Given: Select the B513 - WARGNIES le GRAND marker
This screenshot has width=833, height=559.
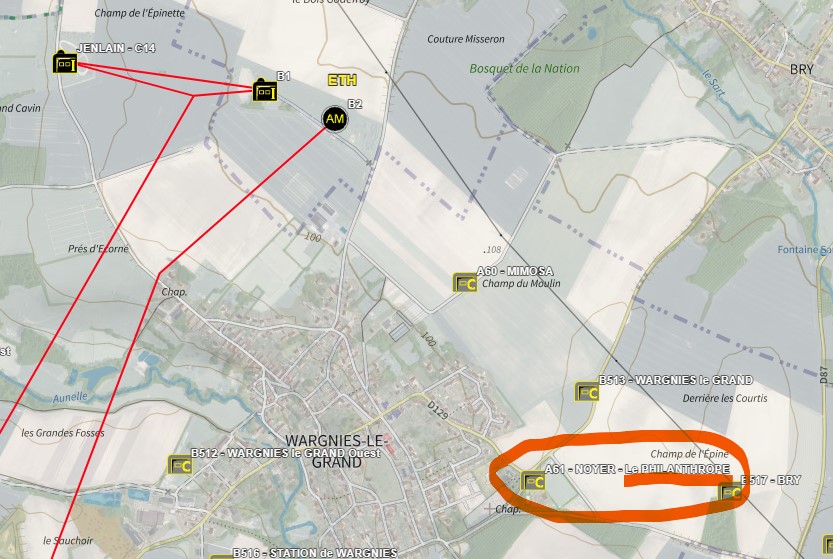Looking at the screenshot, I should click(587, 392).
